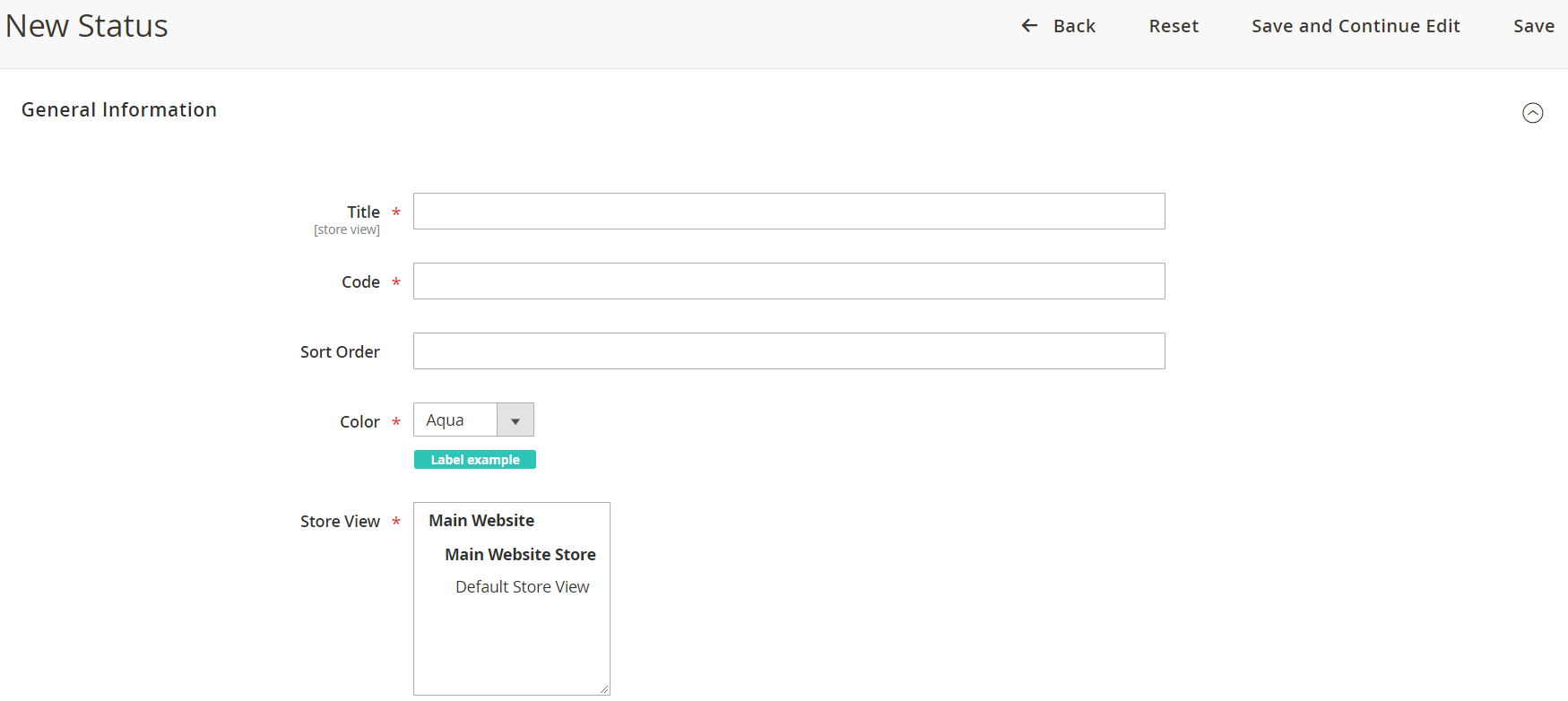Click the Title field label

(x=364, y=212)
